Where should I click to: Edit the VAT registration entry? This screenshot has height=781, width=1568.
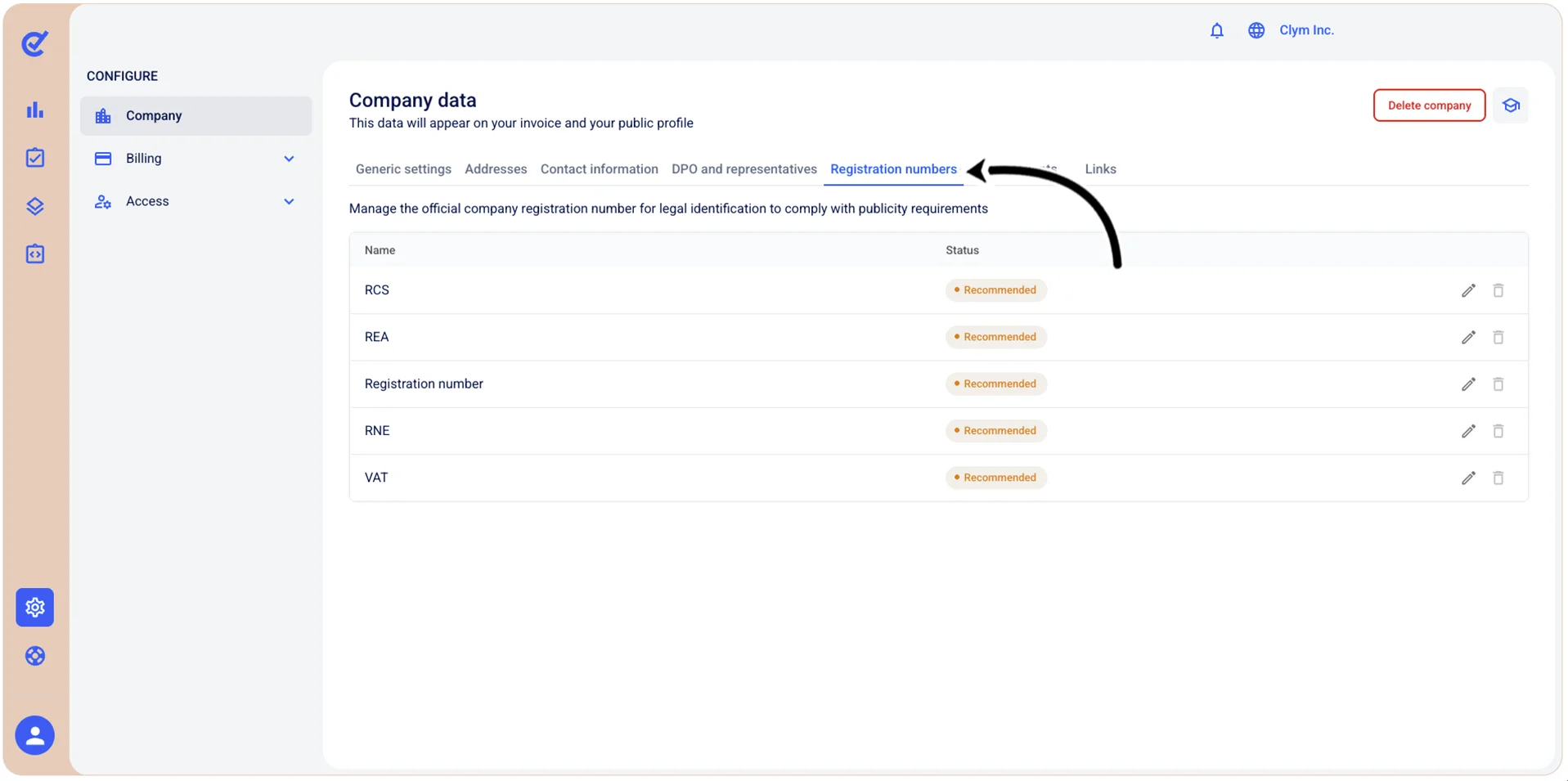click(x=1468, y=478)
